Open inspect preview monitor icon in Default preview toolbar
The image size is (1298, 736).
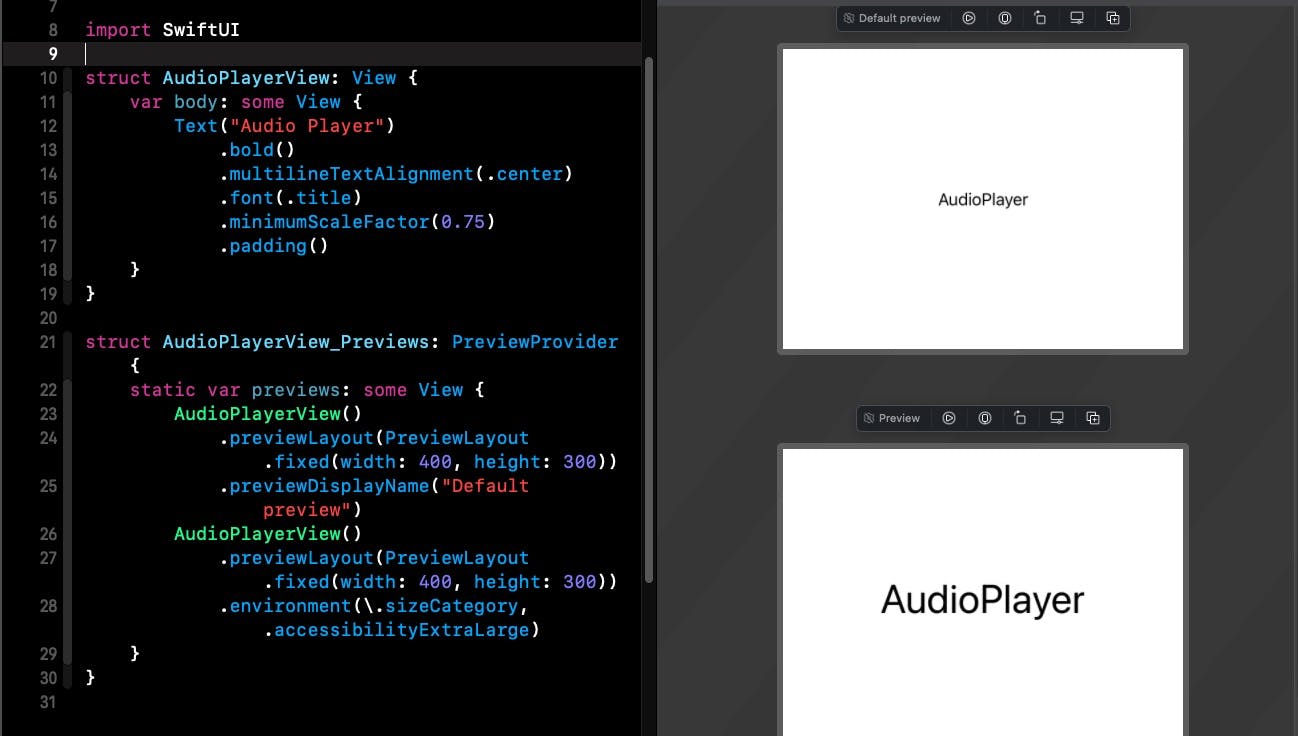1076,18
